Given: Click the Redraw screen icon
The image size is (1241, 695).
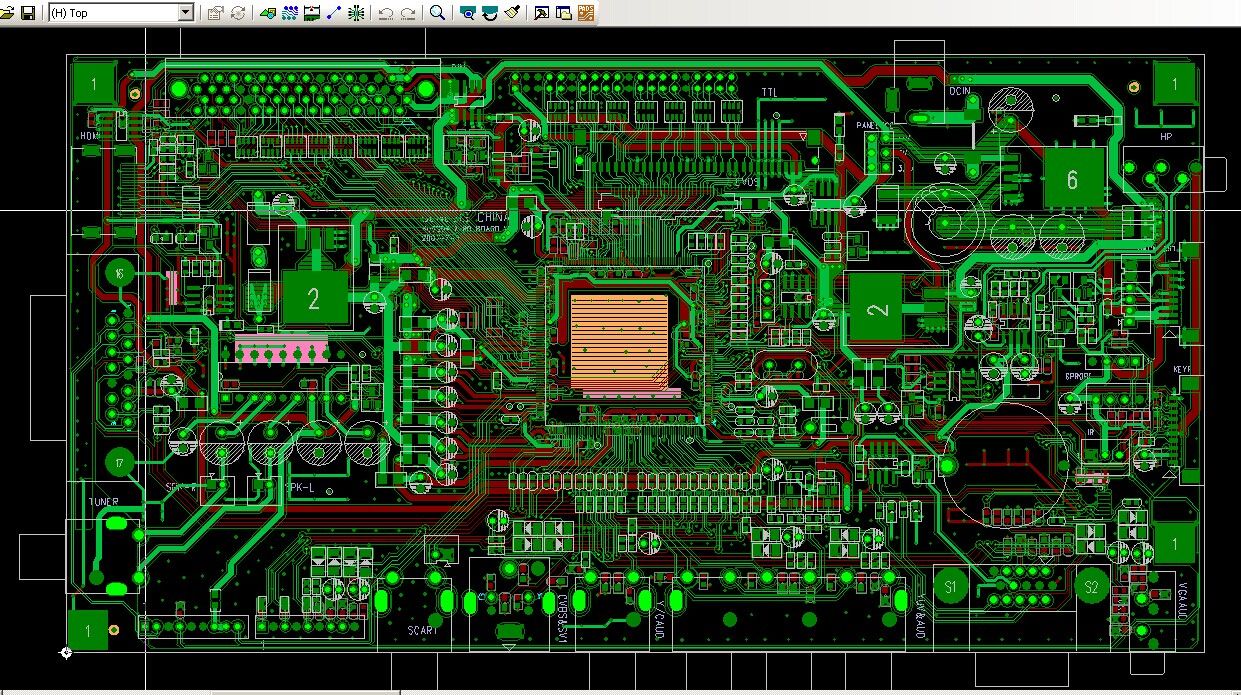Looking at the screenshot, I should (489, 13).
